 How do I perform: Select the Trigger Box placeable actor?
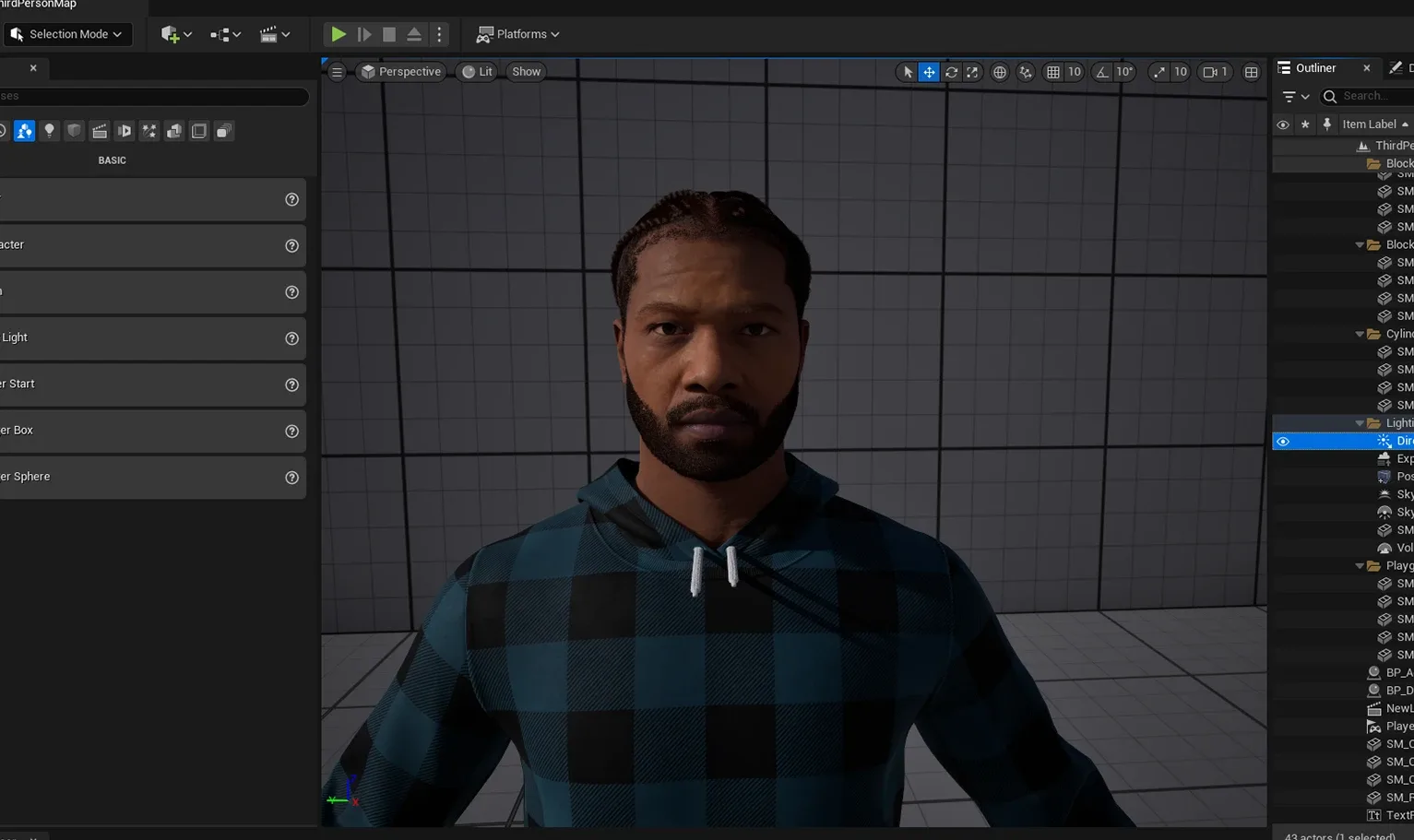click(151, 431)
